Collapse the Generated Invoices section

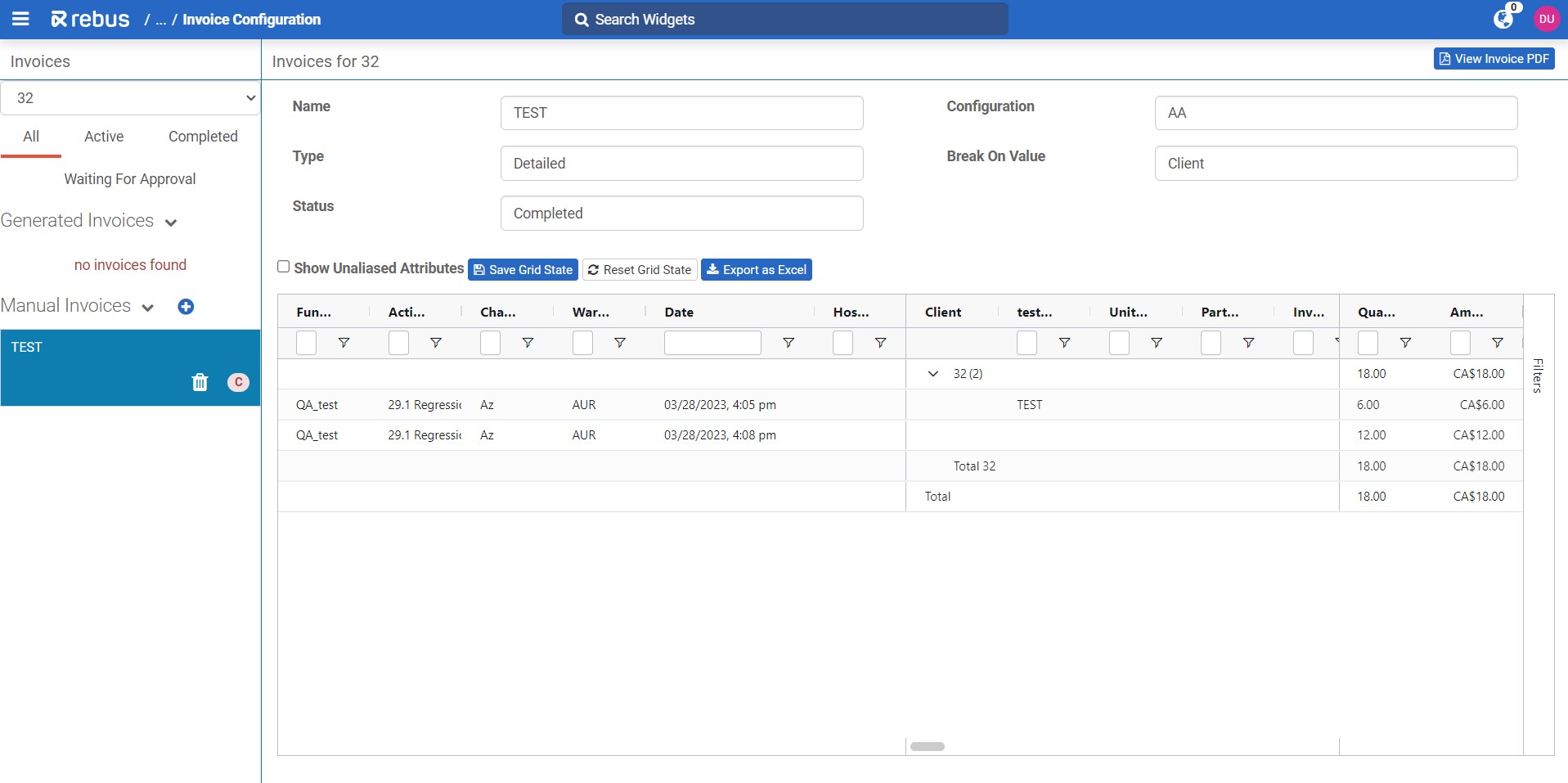click(171, 222)
